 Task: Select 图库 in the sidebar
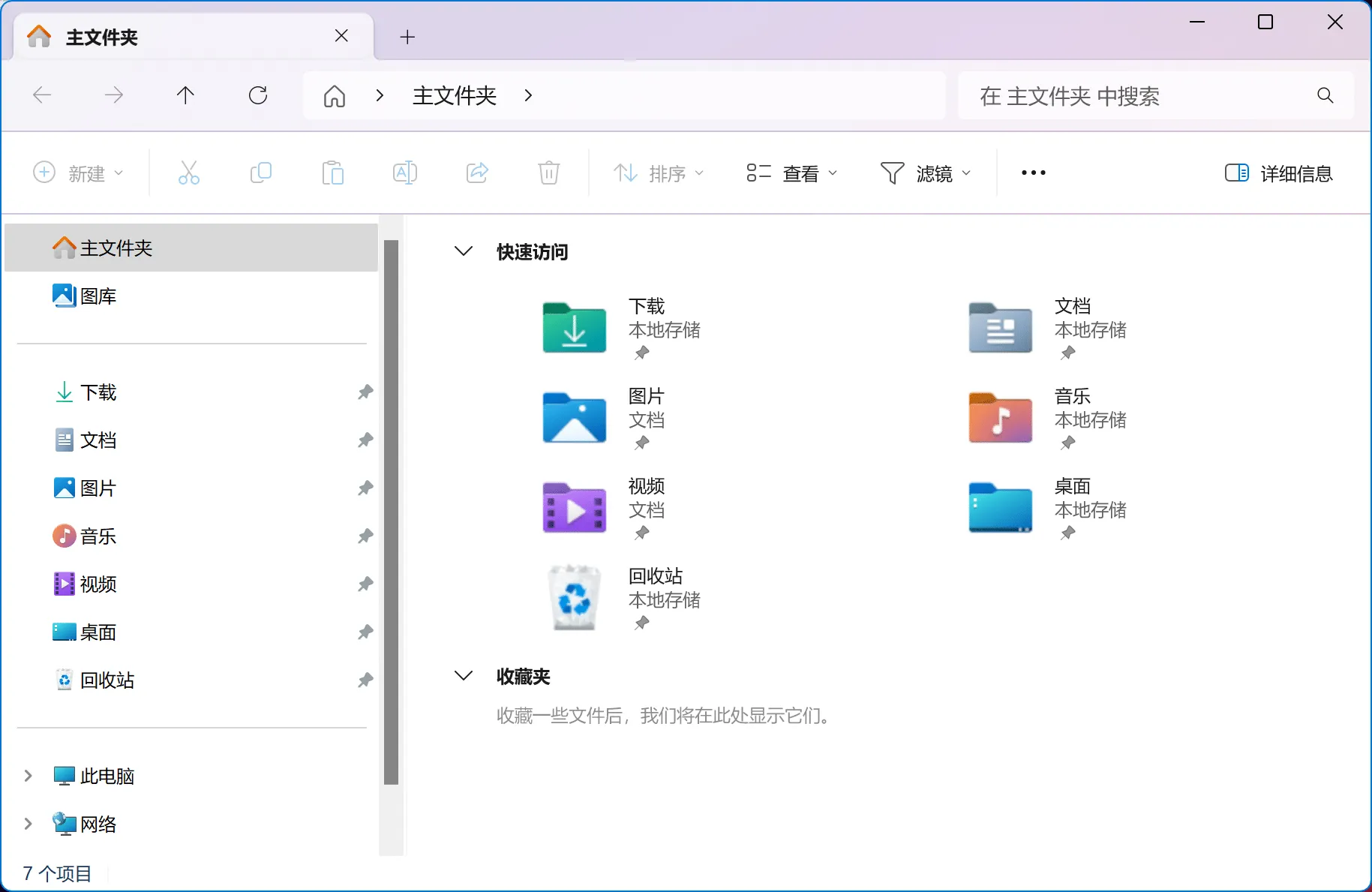coord(98,296)
